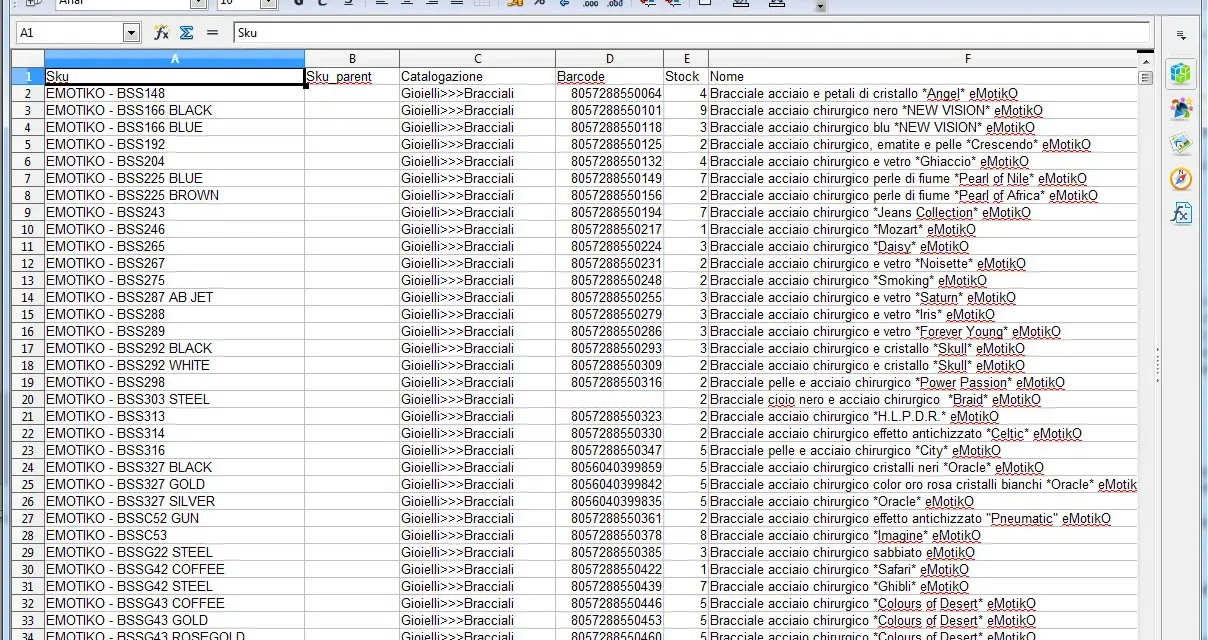Open the sidebar Properties deck
The image size is (1208, 640).
click(x=1181, y=73)
